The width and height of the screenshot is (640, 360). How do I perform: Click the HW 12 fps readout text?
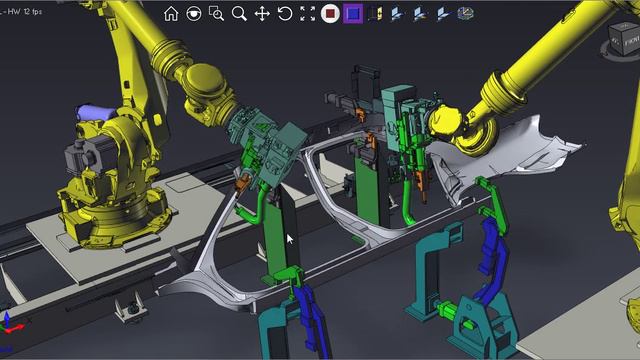pyautogui.click(x=24, y=11)
